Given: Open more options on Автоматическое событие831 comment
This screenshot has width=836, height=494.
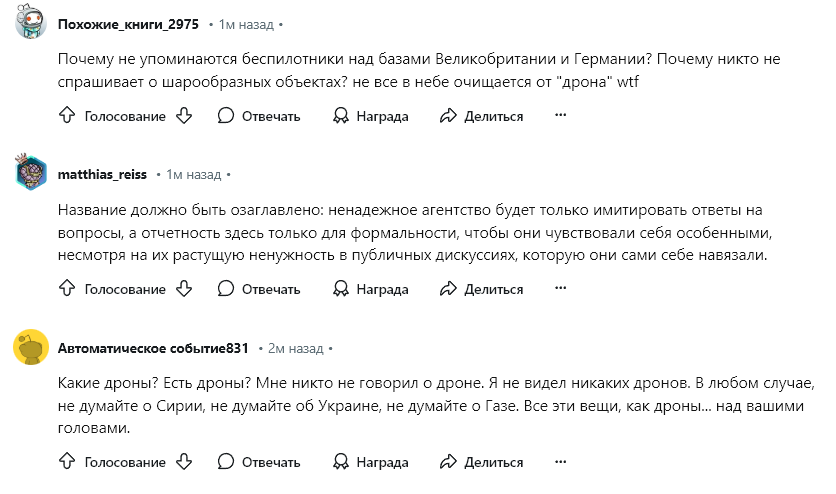Looking at the screenshot, I should coord(560,461).
